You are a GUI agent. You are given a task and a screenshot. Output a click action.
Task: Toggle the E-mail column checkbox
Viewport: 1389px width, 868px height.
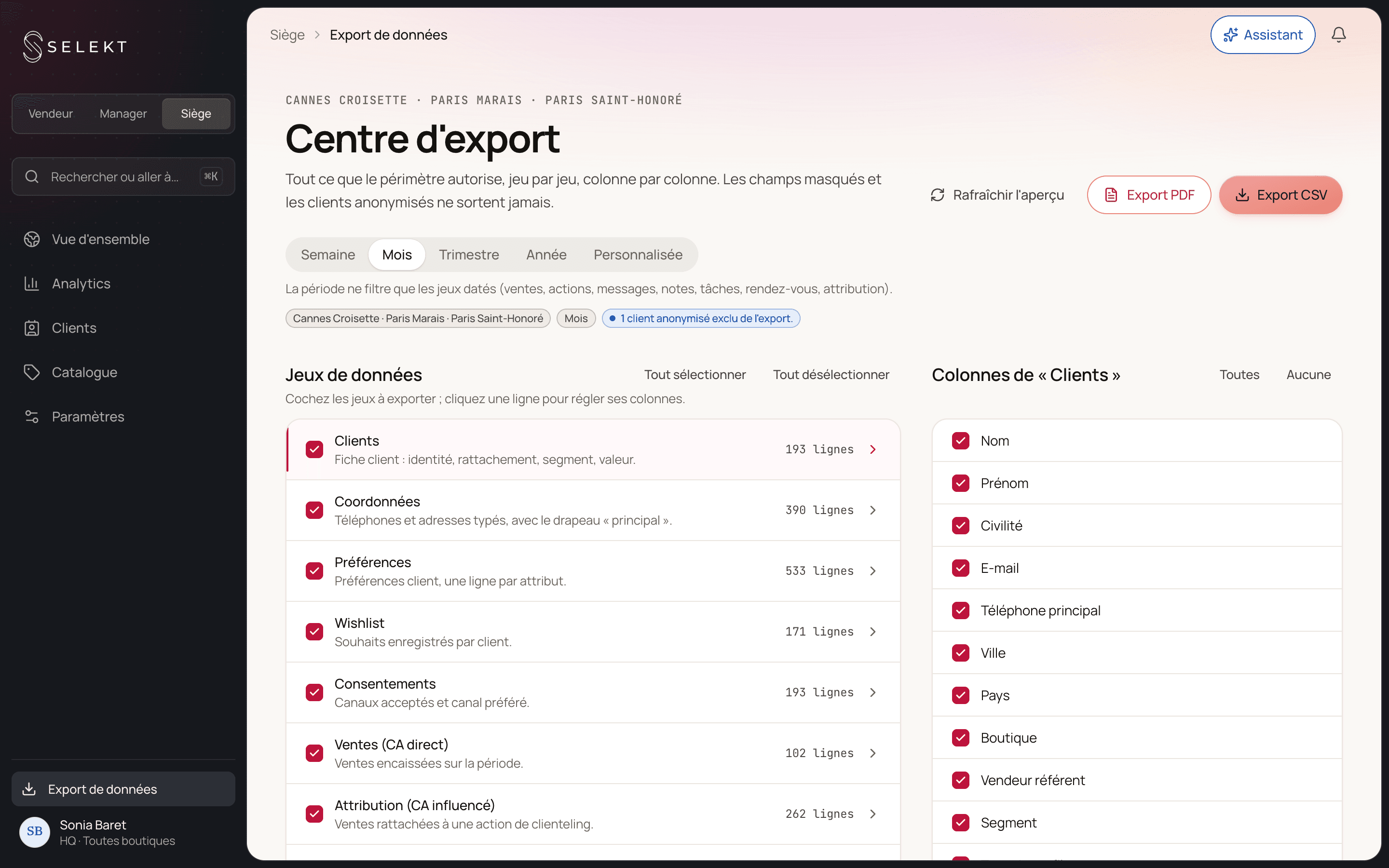961,569
